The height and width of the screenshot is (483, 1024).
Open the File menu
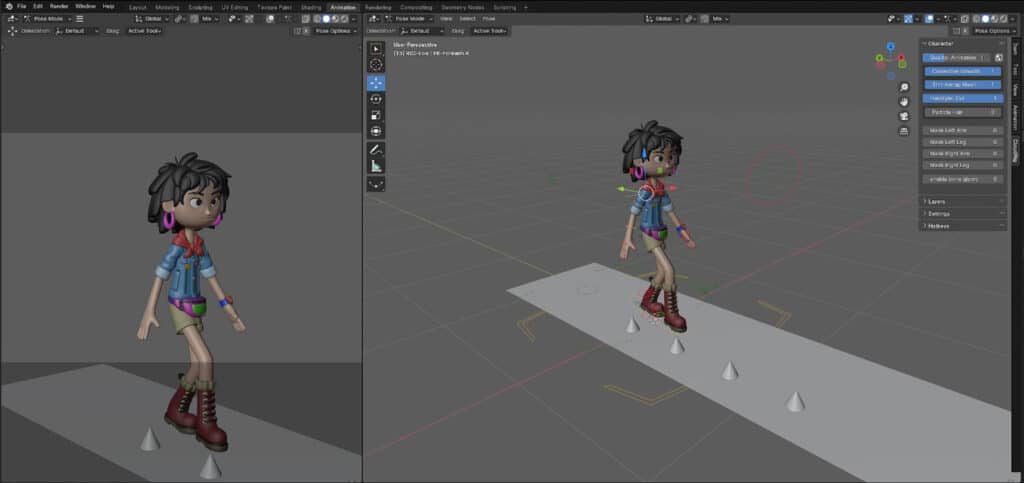tap(22, 6)
